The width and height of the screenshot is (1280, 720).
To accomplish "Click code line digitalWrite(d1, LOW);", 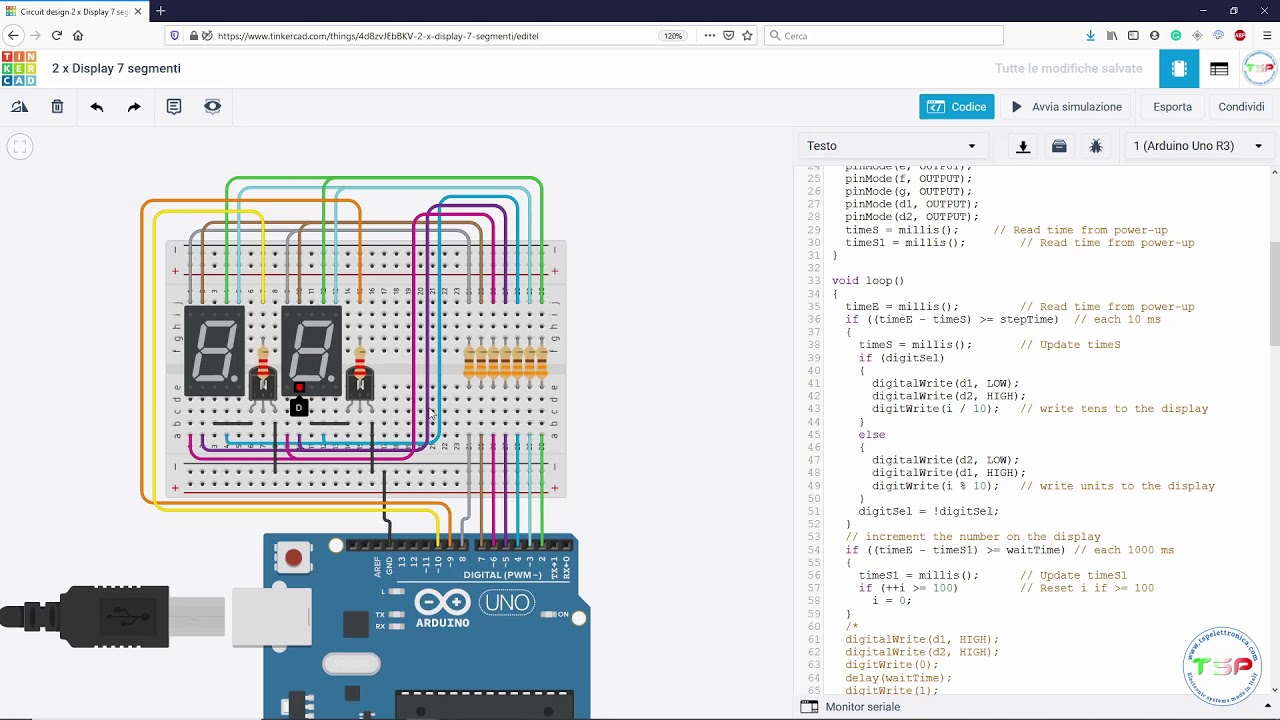I will (x=945, y=383).
